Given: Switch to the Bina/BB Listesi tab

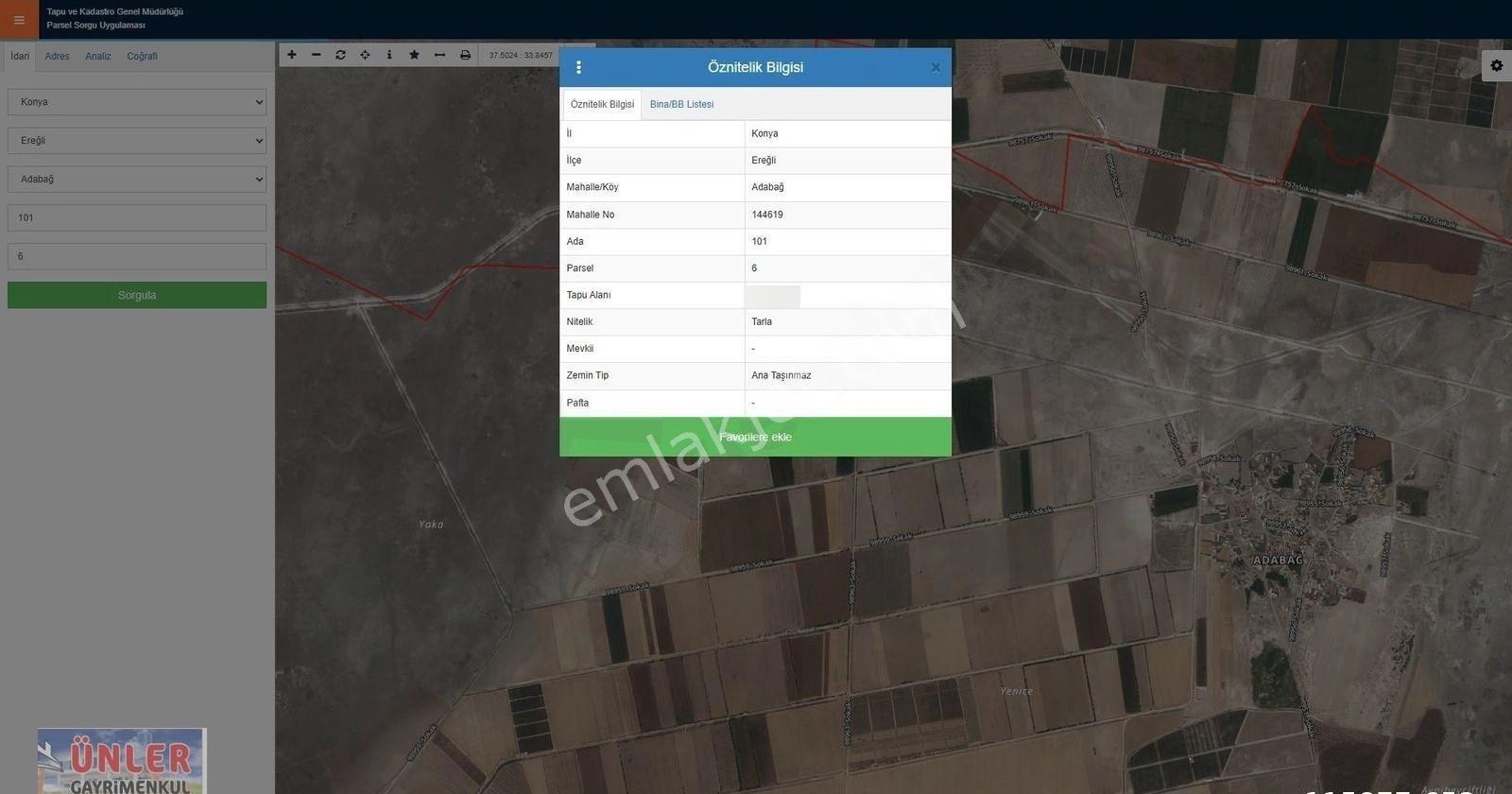Looking at the screenshot, I should (x=681, y=105).
